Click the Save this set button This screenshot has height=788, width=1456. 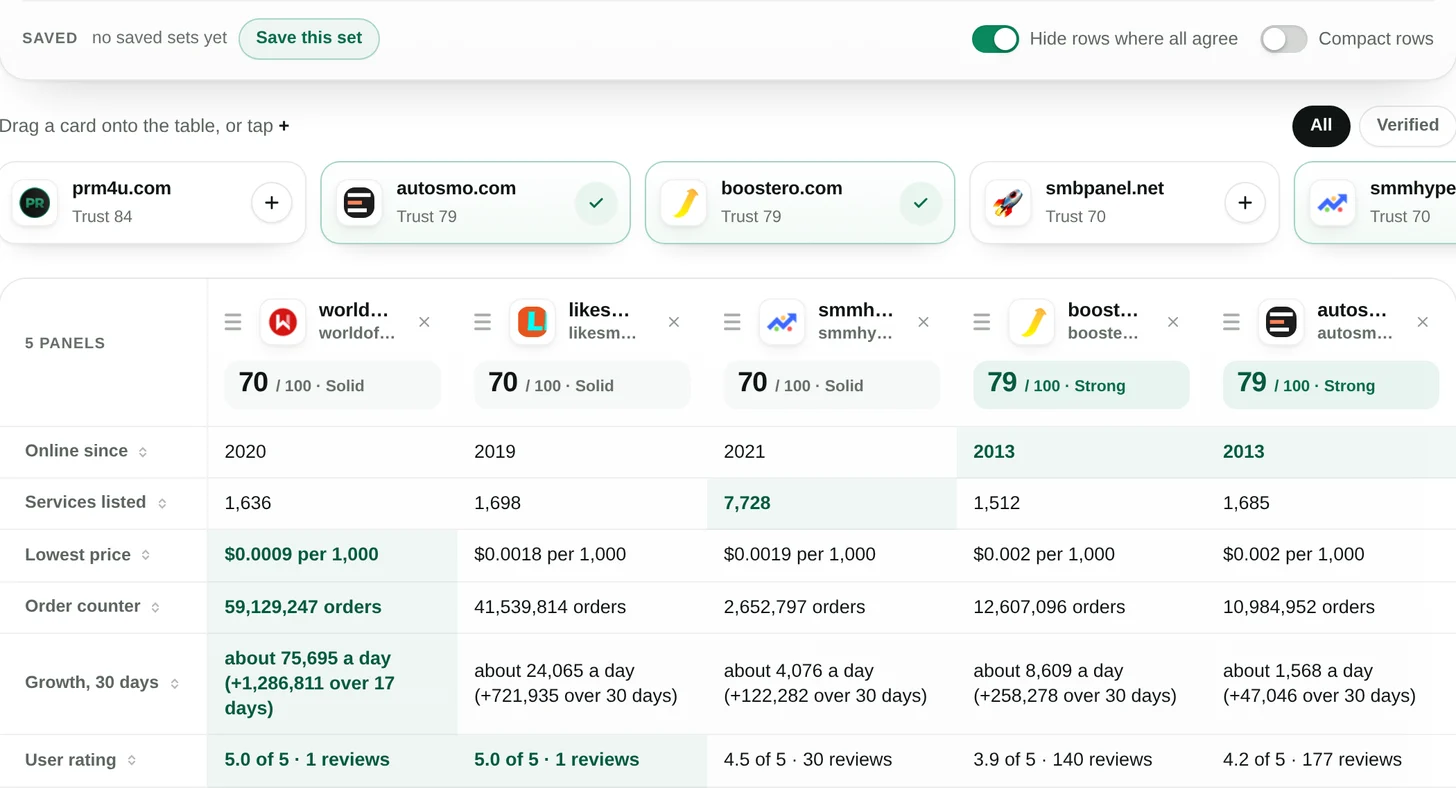coord(309,38)
